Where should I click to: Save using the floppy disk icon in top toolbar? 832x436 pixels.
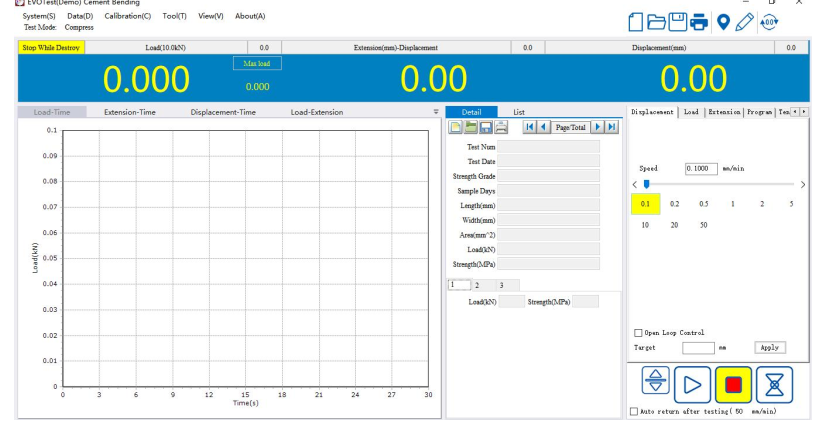click(678, 22)
